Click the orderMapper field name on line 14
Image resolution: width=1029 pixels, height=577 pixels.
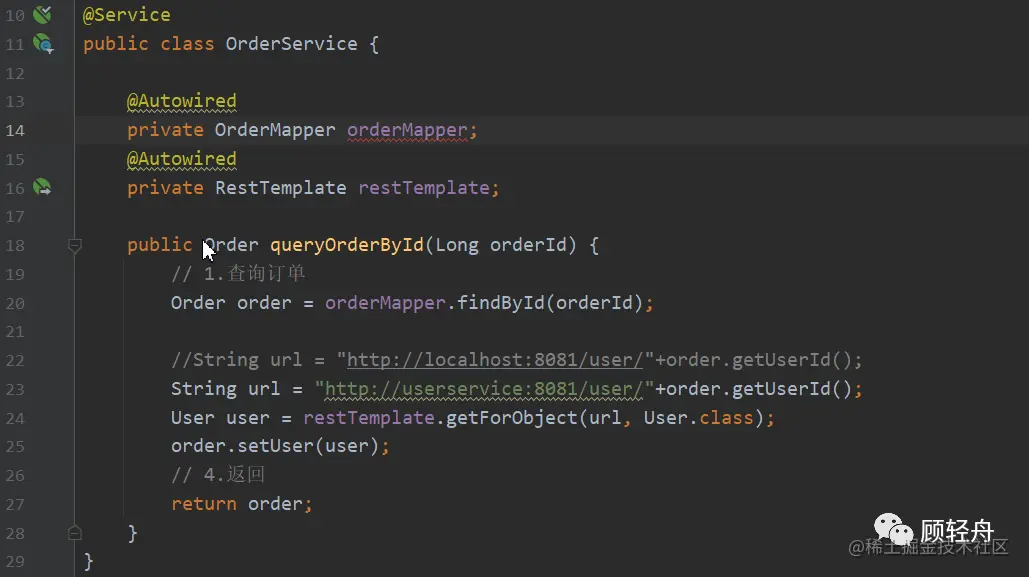coord(407,130)
